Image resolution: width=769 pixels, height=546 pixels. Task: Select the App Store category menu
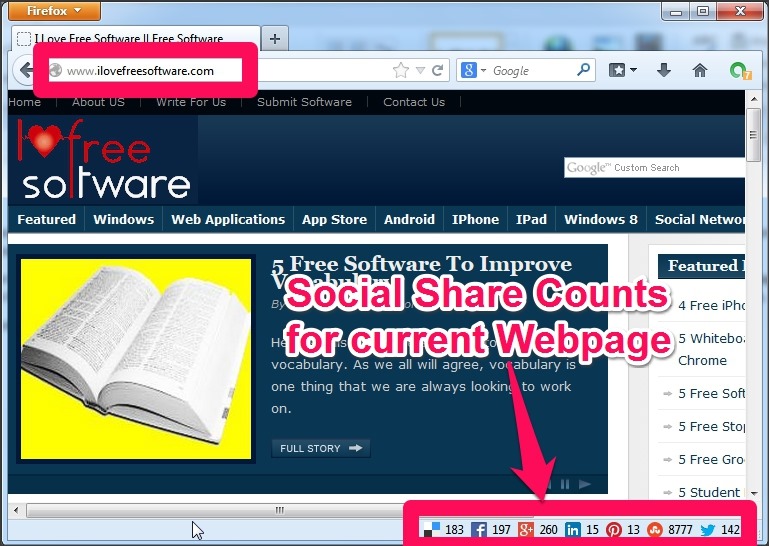pyautogui.click(x=334, y=219)
